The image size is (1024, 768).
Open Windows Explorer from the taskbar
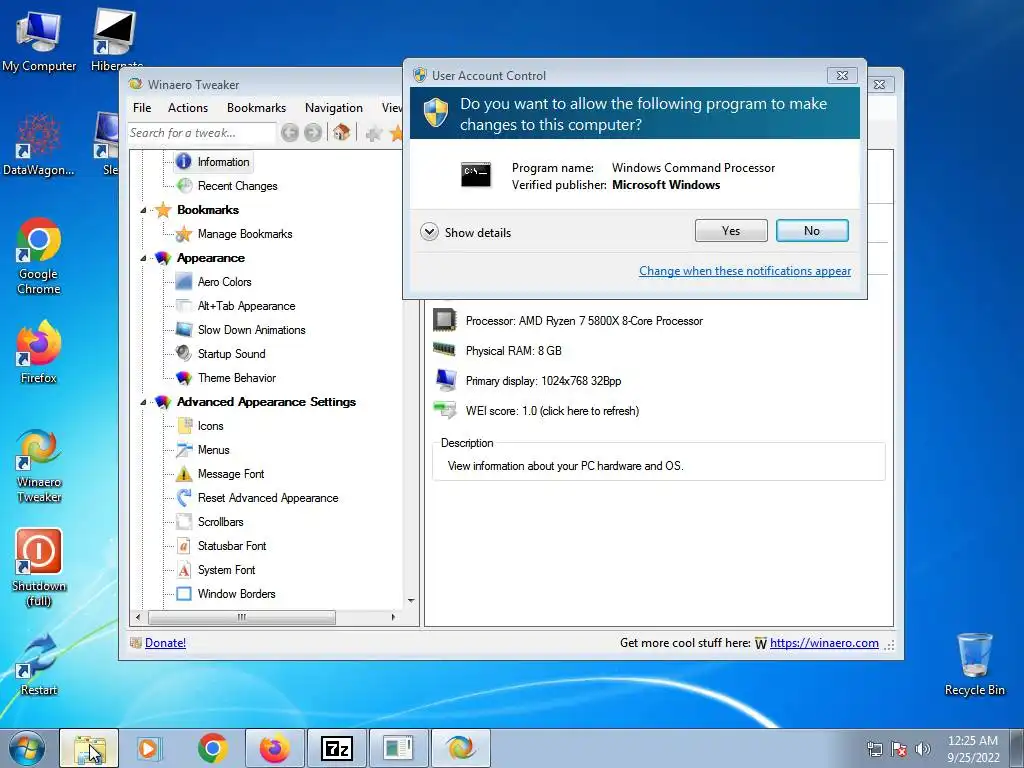89,749
